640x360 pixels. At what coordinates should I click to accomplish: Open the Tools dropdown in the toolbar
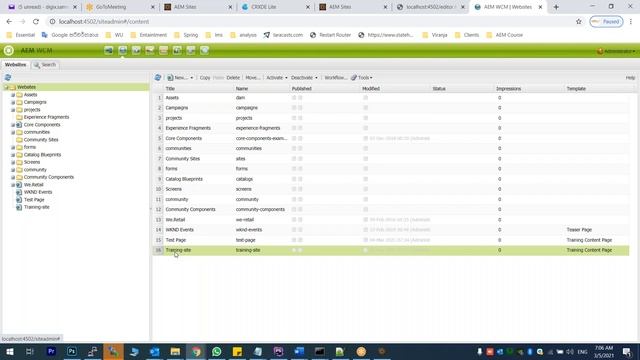(362, 78)
